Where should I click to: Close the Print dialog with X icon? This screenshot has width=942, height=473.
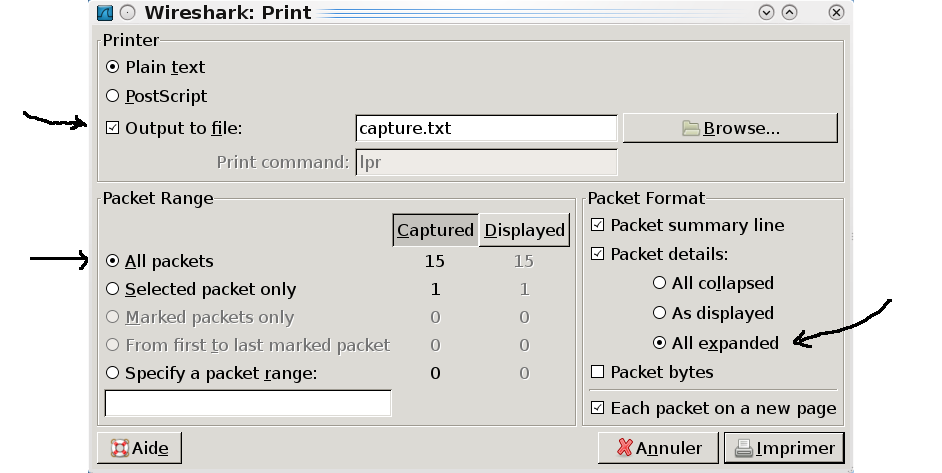(836, 12)
